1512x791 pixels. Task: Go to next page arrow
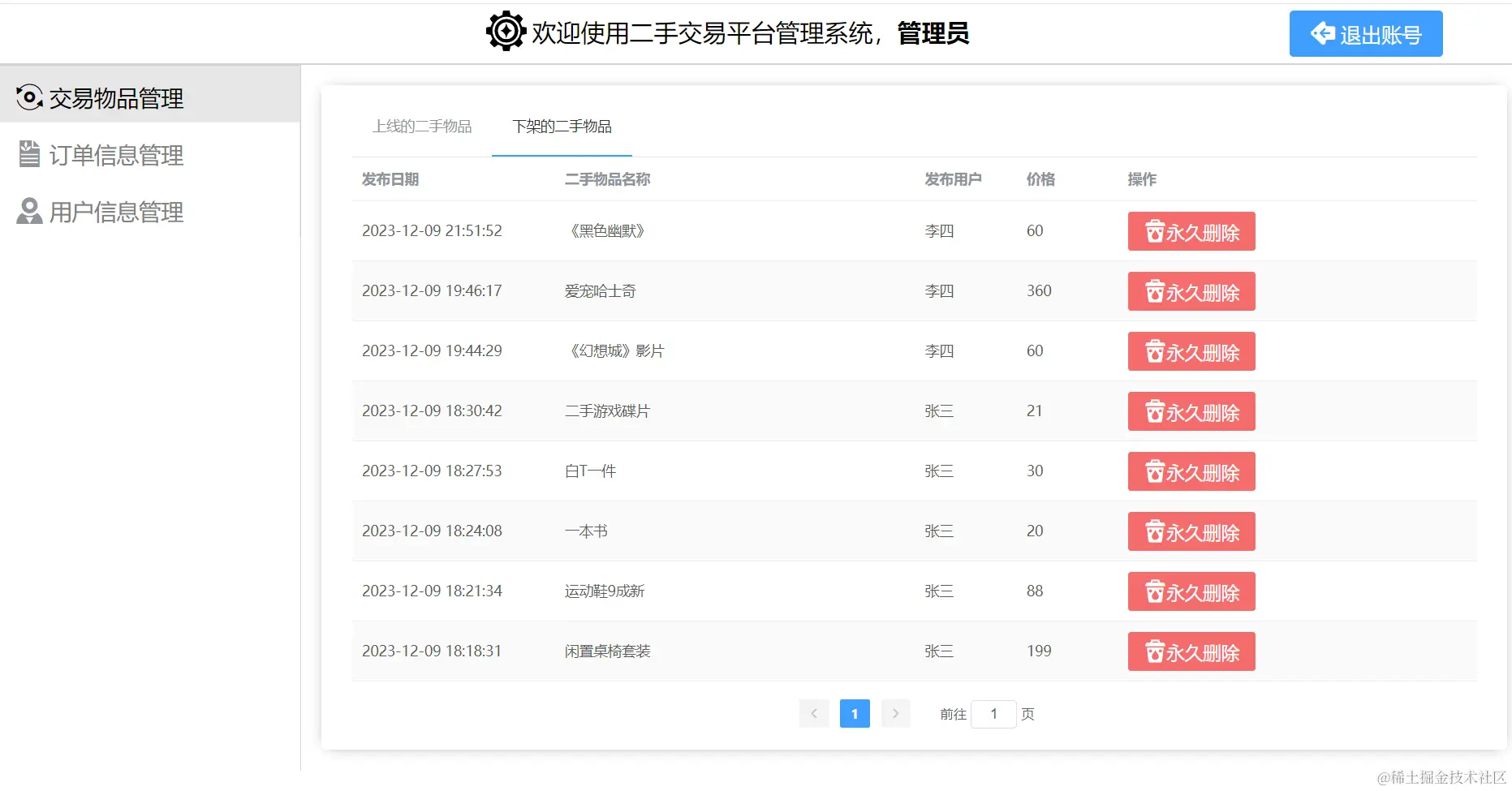895,714
